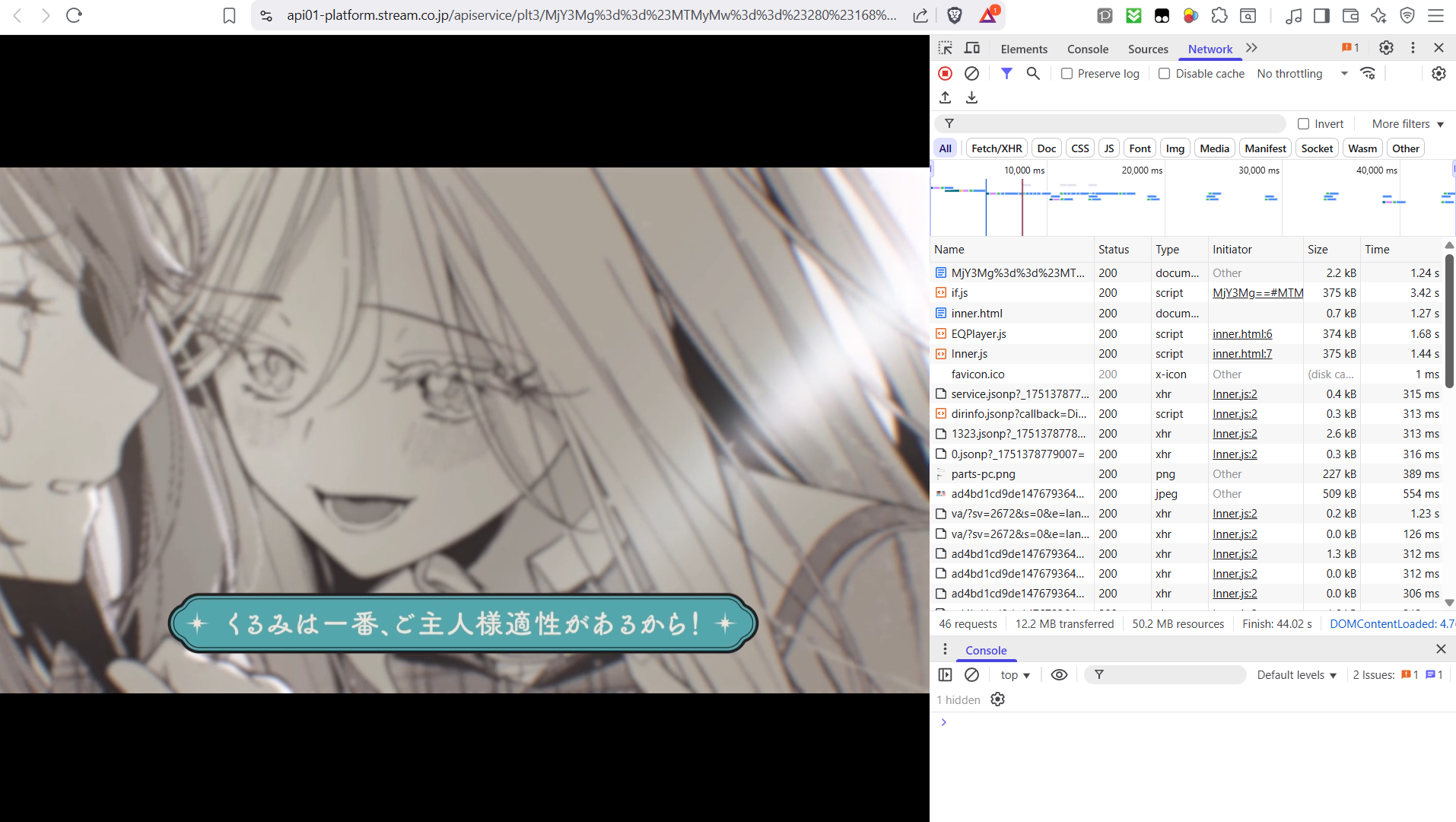Open console settings gear near hidden count
The height and width of the screenshot is (822, 1456).
997,699
